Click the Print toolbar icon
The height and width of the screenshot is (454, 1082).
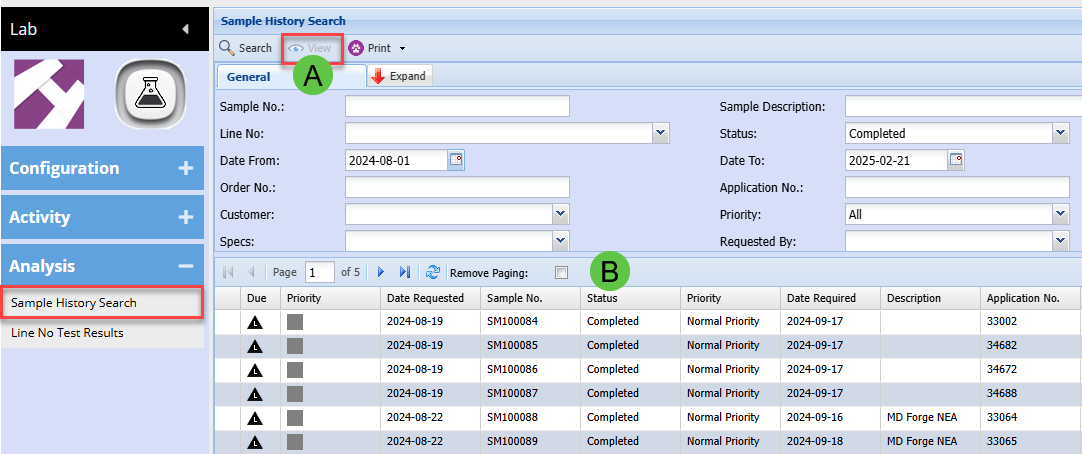click(x=356, y=48)
